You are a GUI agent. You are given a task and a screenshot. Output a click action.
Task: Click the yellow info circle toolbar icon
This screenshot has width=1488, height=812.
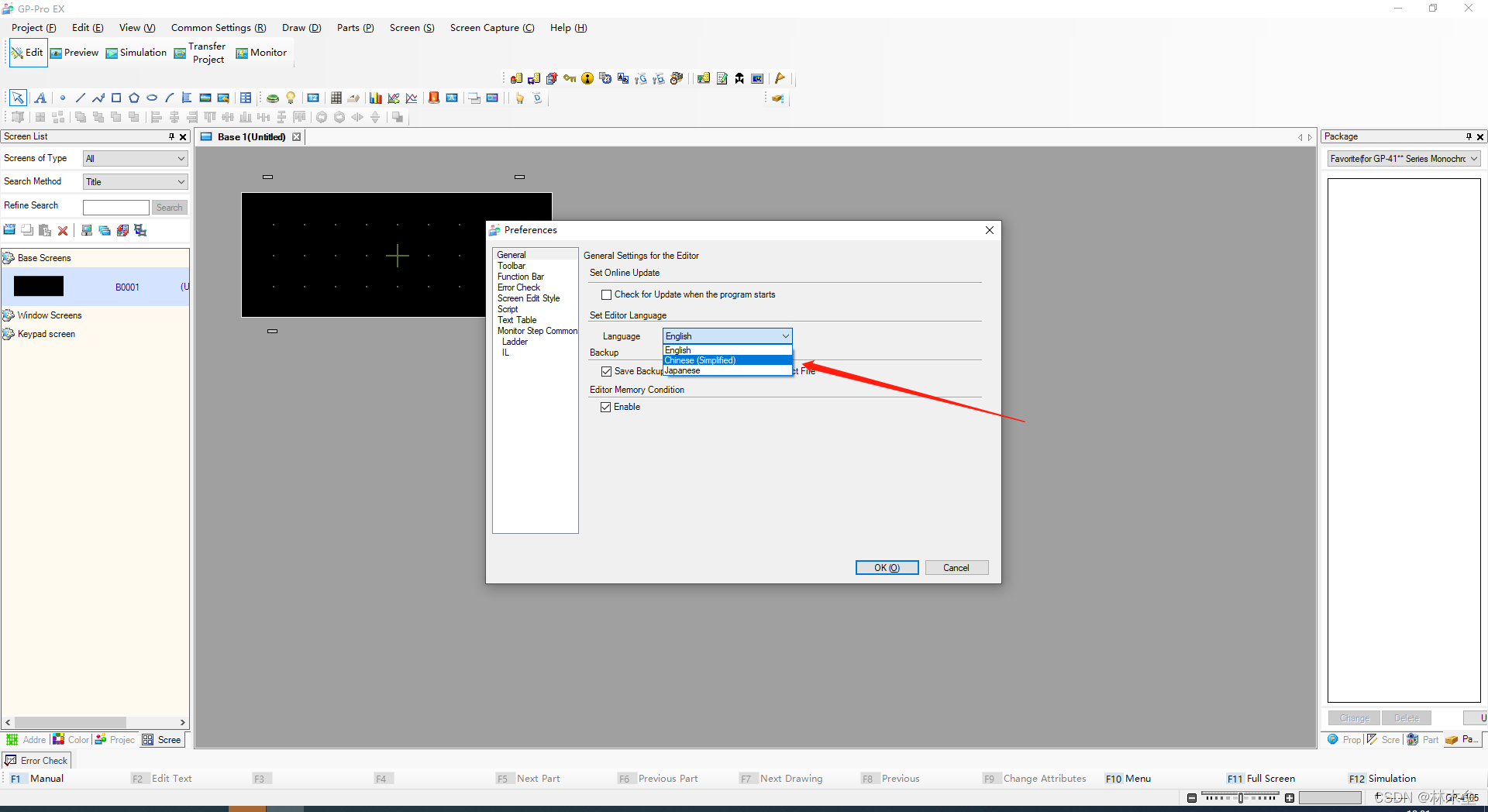pyautogui.click(x=587, y=78)
